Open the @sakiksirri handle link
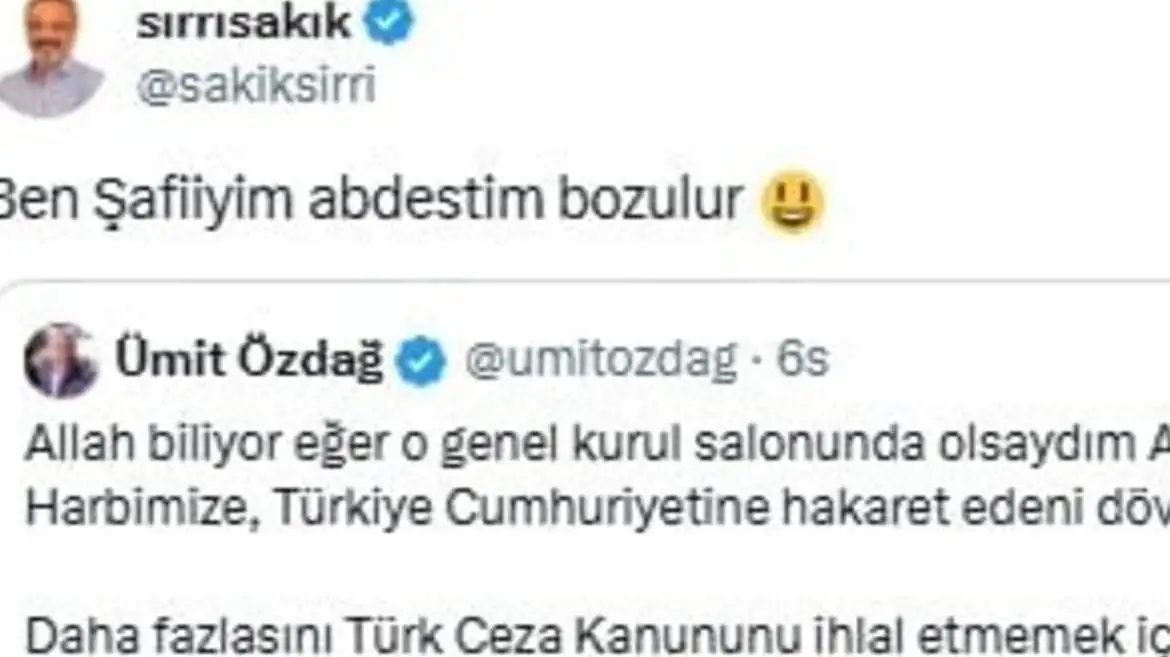 click(257, 85)
